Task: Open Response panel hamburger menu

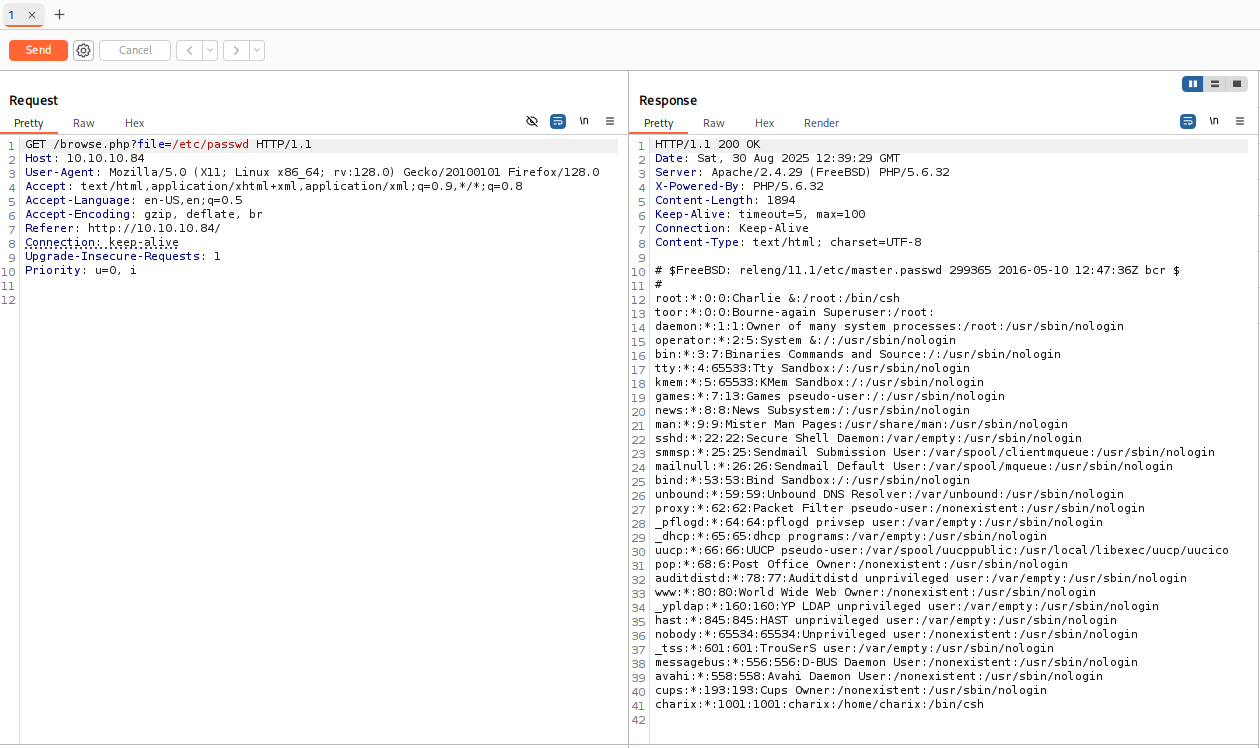Action: pyautogui.click(x=1240, y=121)
